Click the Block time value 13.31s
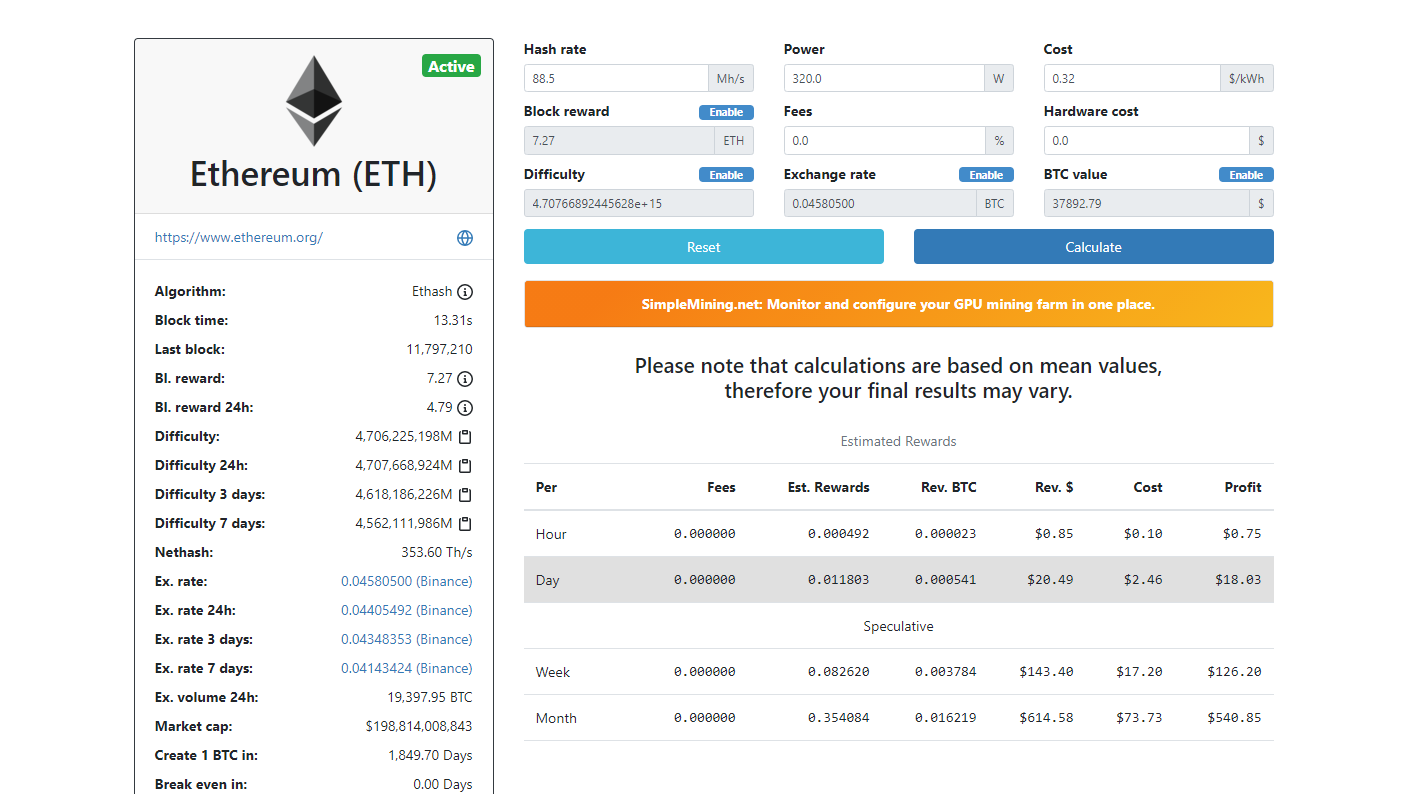This screenshot has width=1420, height=794. point(453,321)
